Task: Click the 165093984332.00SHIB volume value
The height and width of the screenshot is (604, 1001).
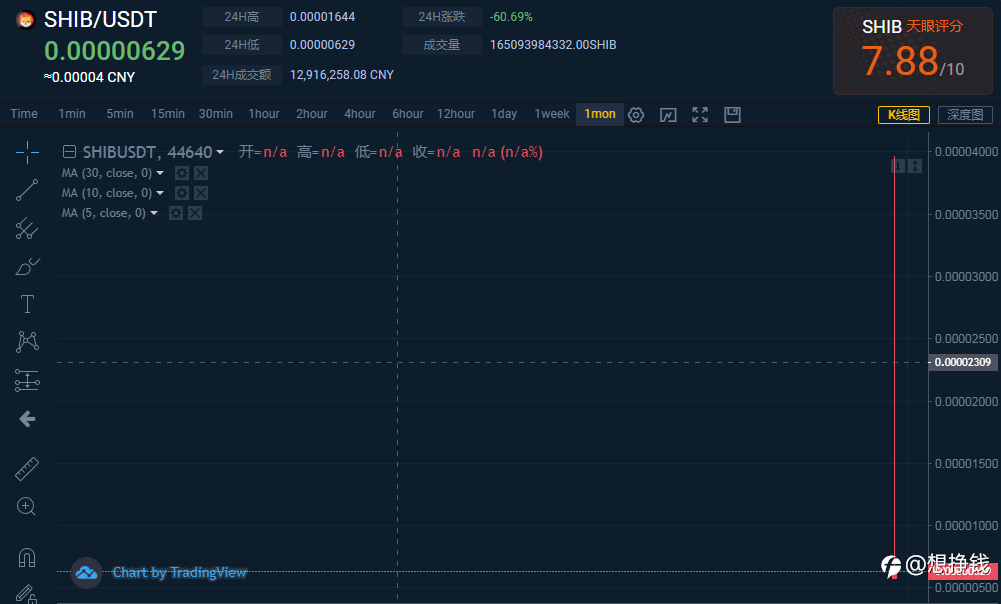Action: pos(553,45)
